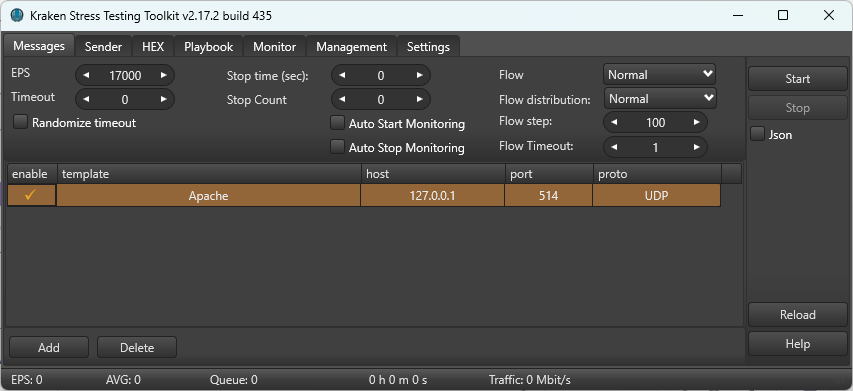Start the stress test

pos(798,79)
